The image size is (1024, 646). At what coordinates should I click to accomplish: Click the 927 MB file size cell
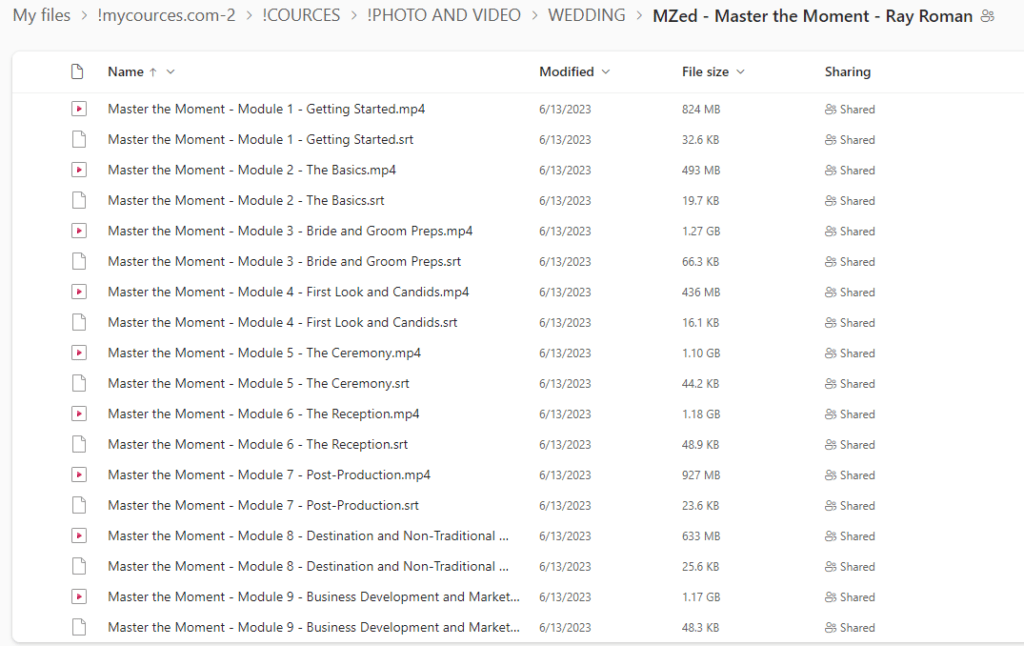pyautogui.click(x=701, y=475)
